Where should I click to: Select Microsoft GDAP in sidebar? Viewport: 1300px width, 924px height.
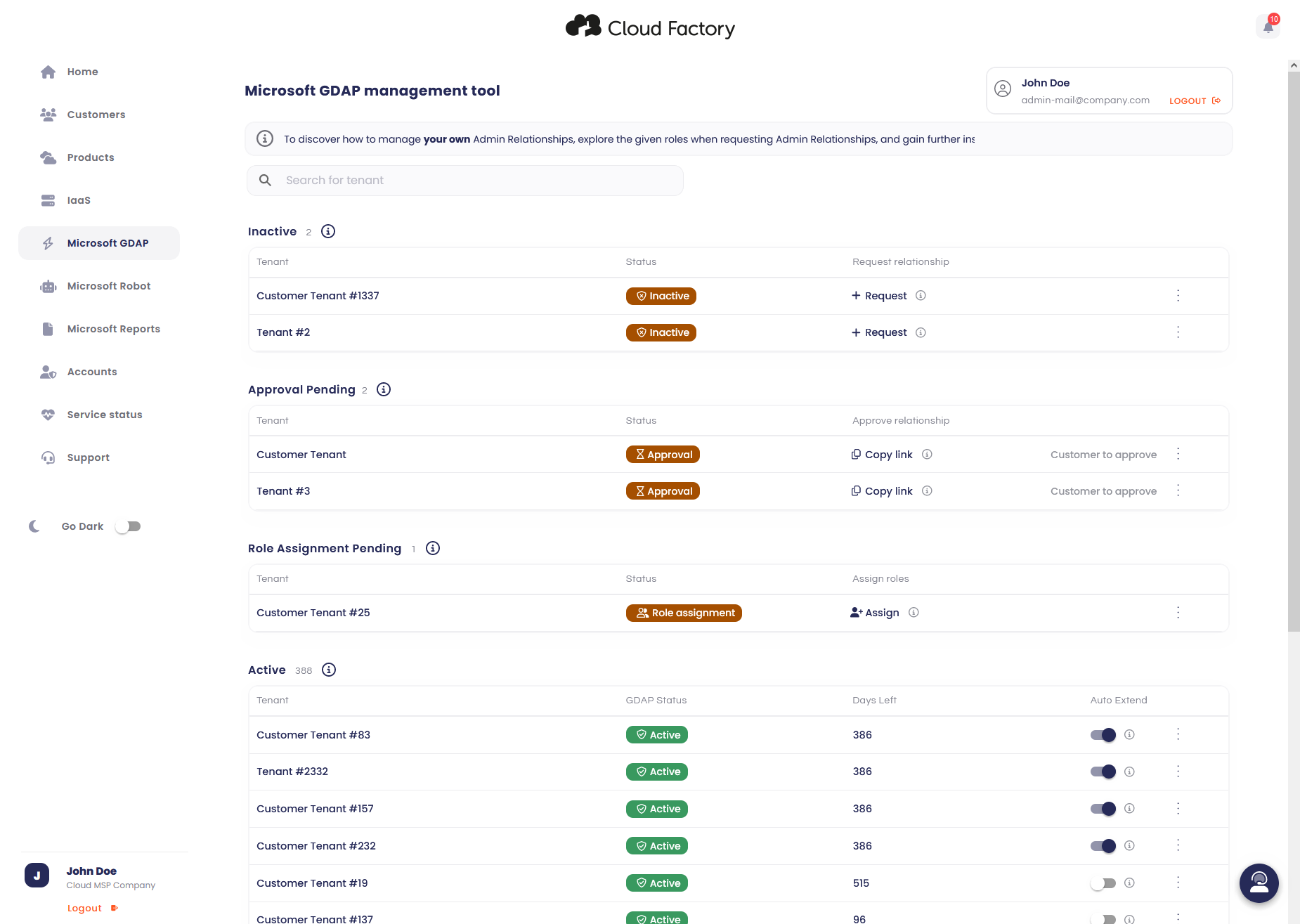(99, 243)
